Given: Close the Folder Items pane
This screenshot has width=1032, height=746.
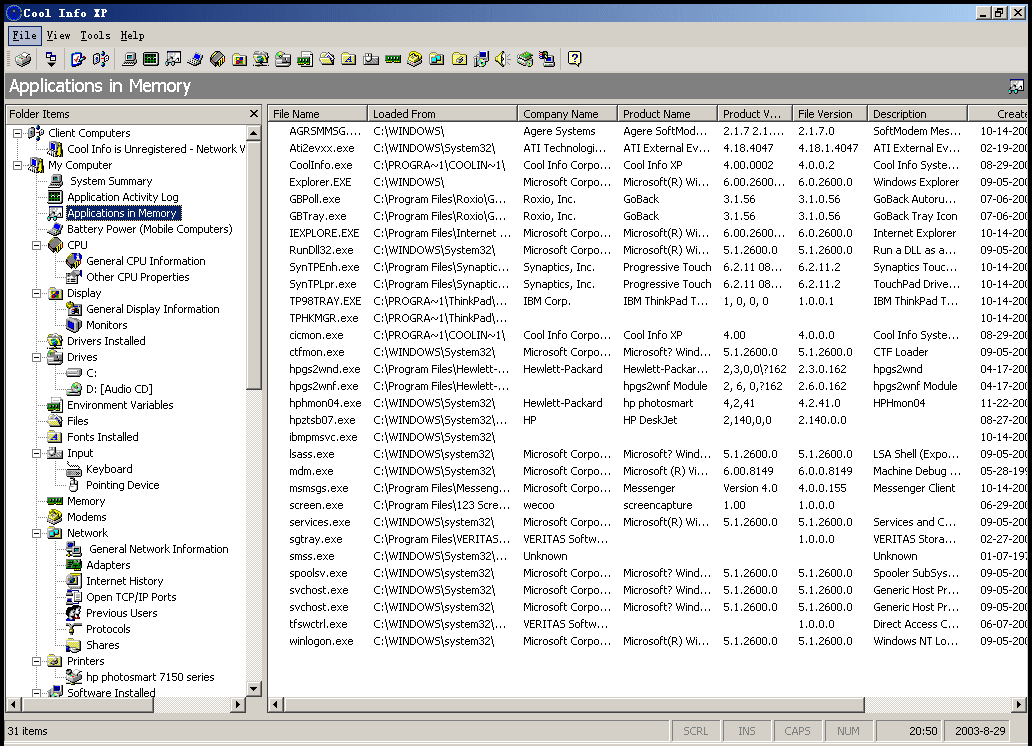Looking at the screenshot, I should [x=254, y=114].
